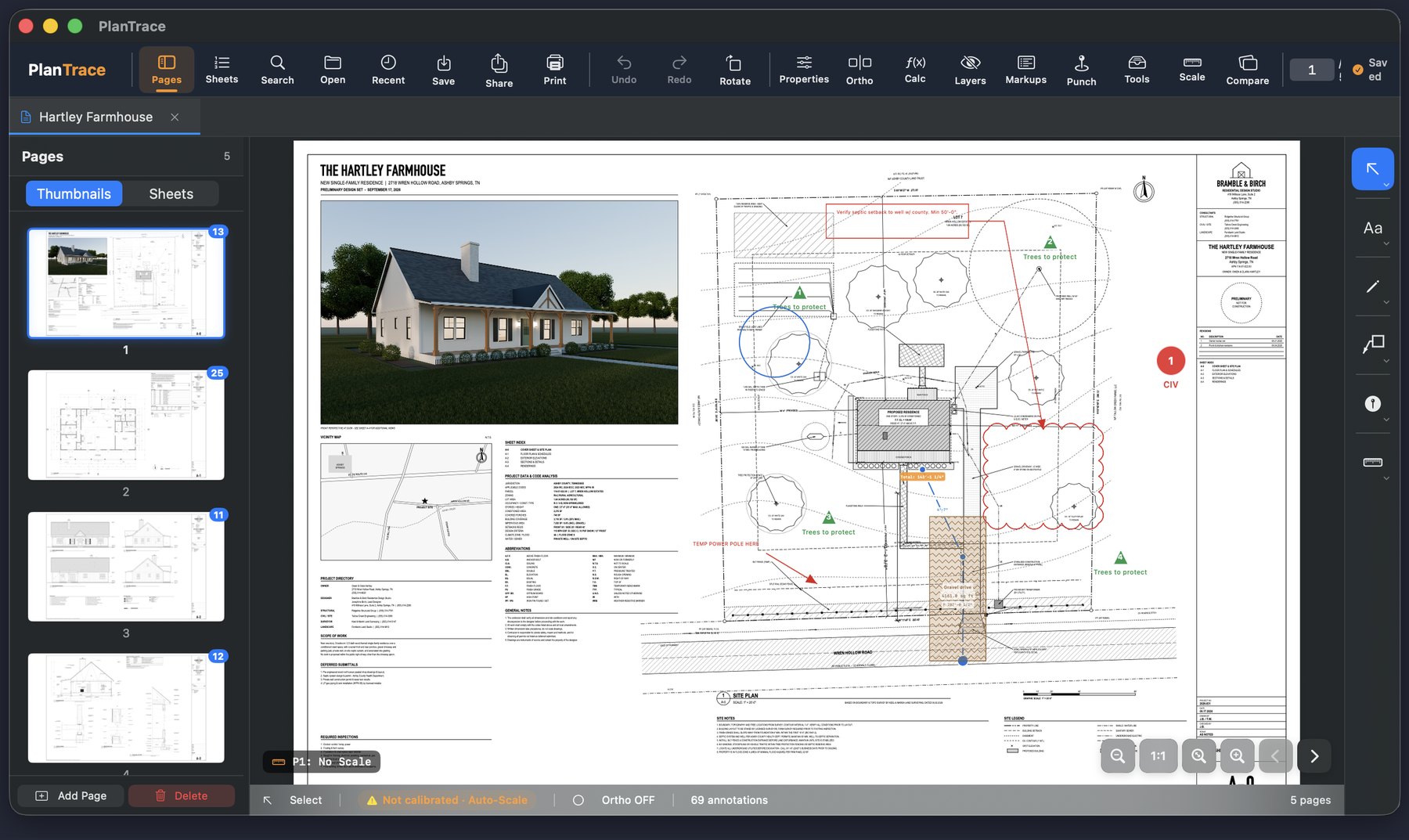Select the pin marker tool
The image size is (1409, 840).
1372,403
